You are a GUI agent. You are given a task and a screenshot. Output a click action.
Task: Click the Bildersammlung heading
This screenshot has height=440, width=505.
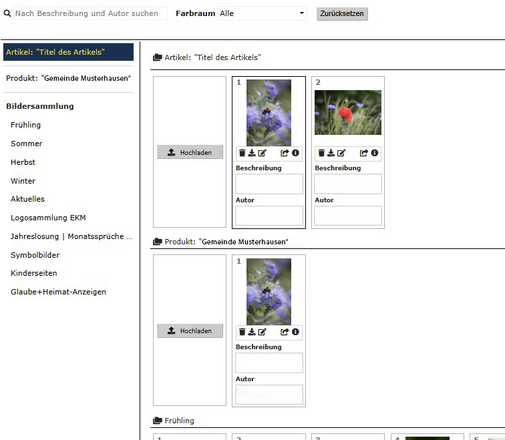pos(40,106)
